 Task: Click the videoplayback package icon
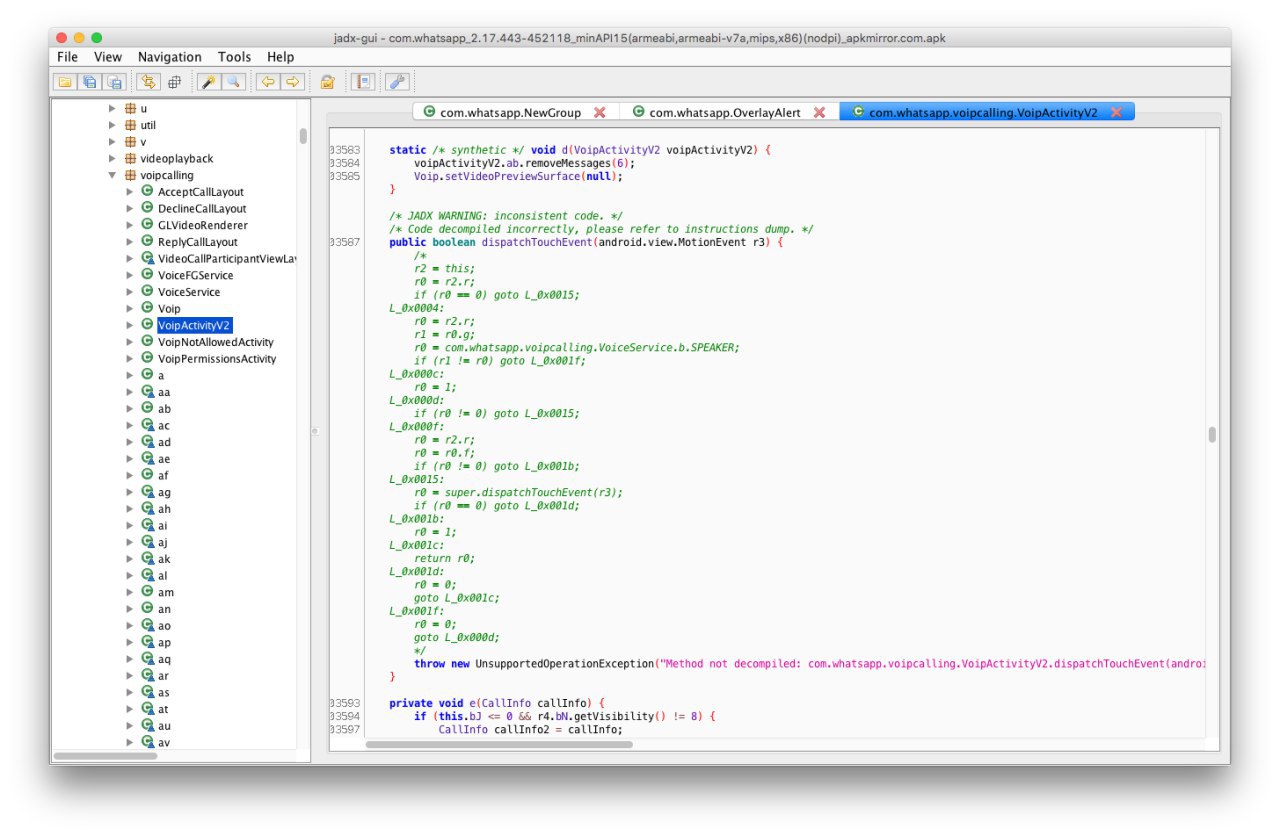(x=130, y=158)
